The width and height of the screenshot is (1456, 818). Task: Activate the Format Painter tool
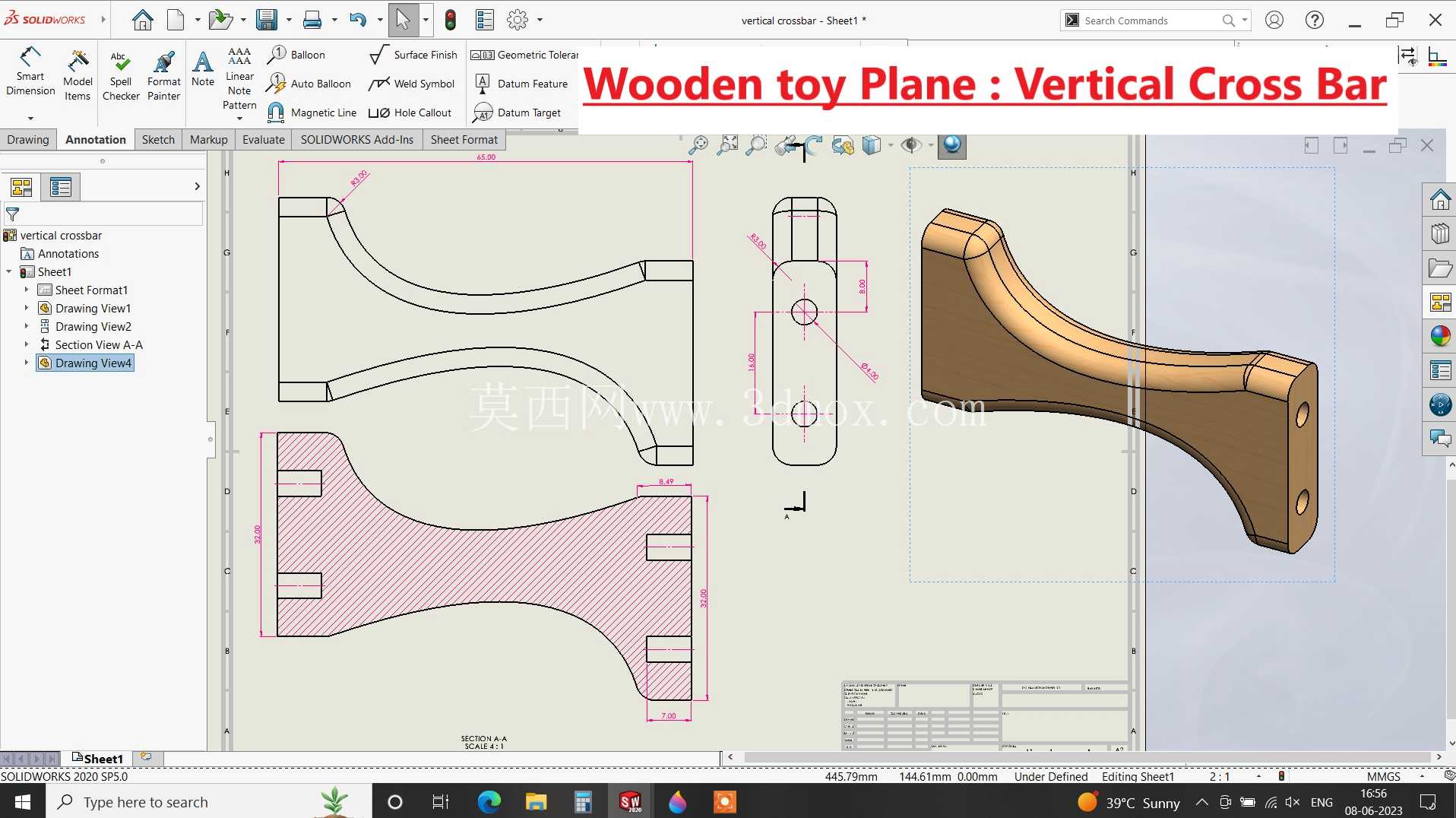pyautogui.click(x=163, y=75)
